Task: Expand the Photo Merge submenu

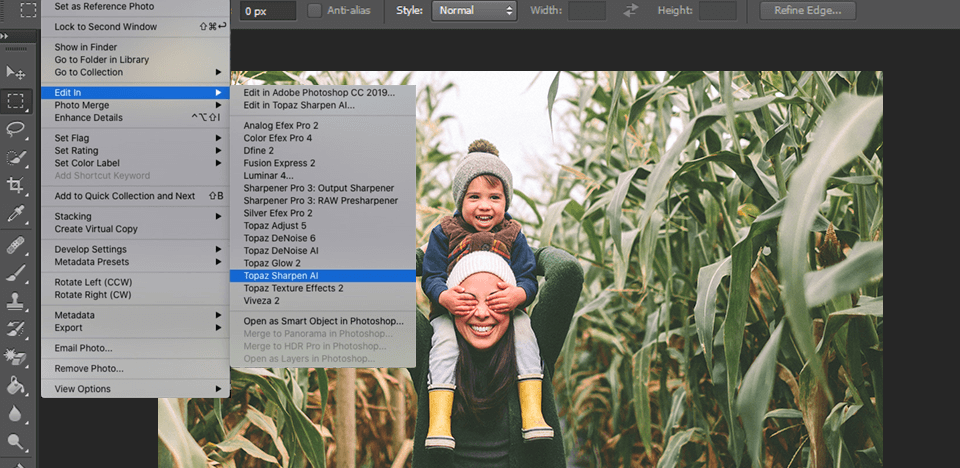Action: click(x=135, y=105)
